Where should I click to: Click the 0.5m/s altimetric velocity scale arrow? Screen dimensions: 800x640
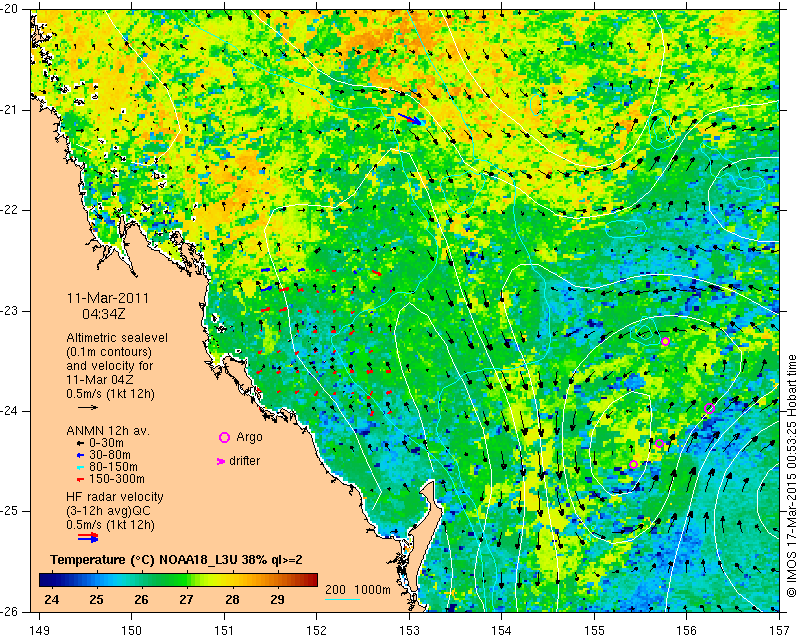click(88, 407)
